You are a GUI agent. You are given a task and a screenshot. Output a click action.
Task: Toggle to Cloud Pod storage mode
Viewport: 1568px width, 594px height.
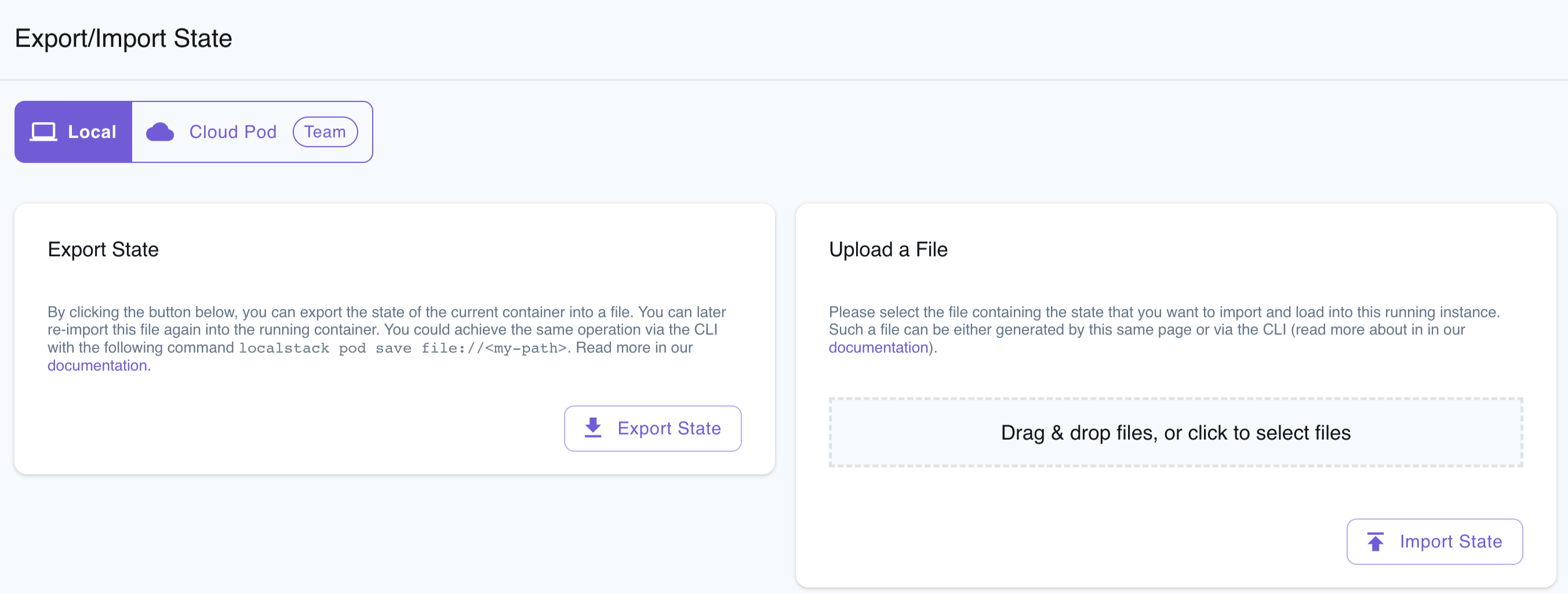pos(232,131)
